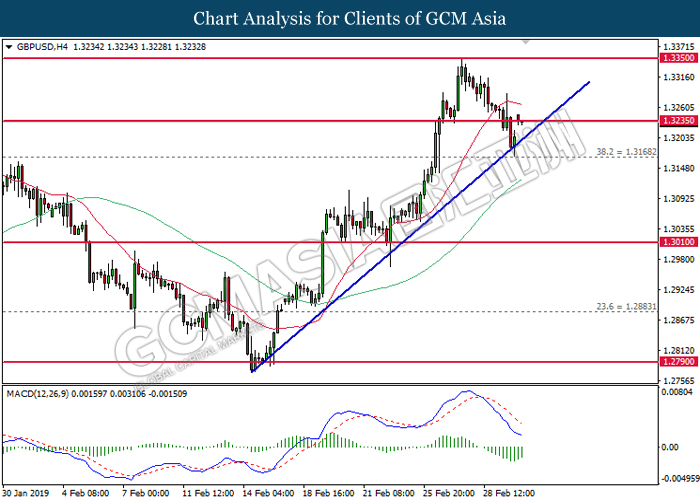Click the dropdown triangle beside GBPUSD,H4
The height and width of the screenshot is (500, 700).
coord(8,47)
